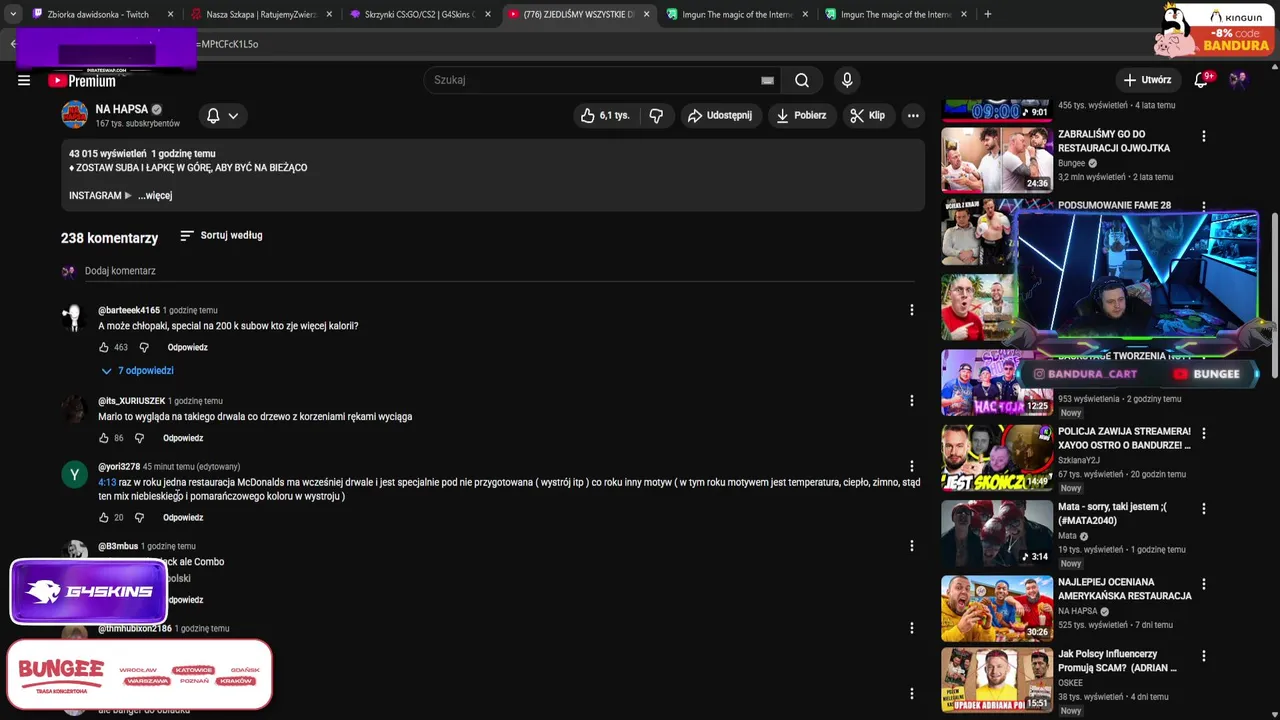Open options for POLICJA ZAWIJA STREAMERA video
This screenshot has width=1280, height=720.
1203,434
